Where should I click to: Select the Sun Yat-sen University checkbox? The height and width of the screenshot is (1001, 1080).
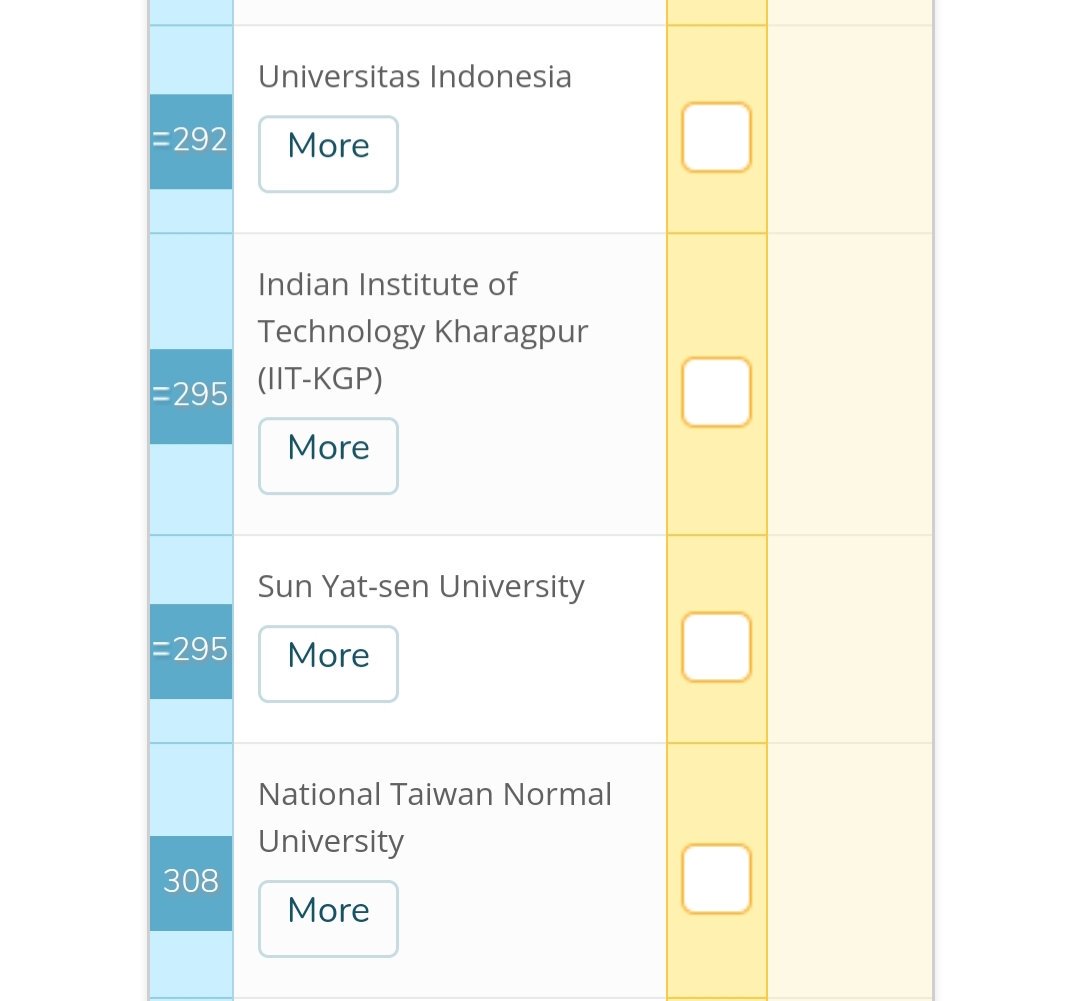click(x=716, y=647)
